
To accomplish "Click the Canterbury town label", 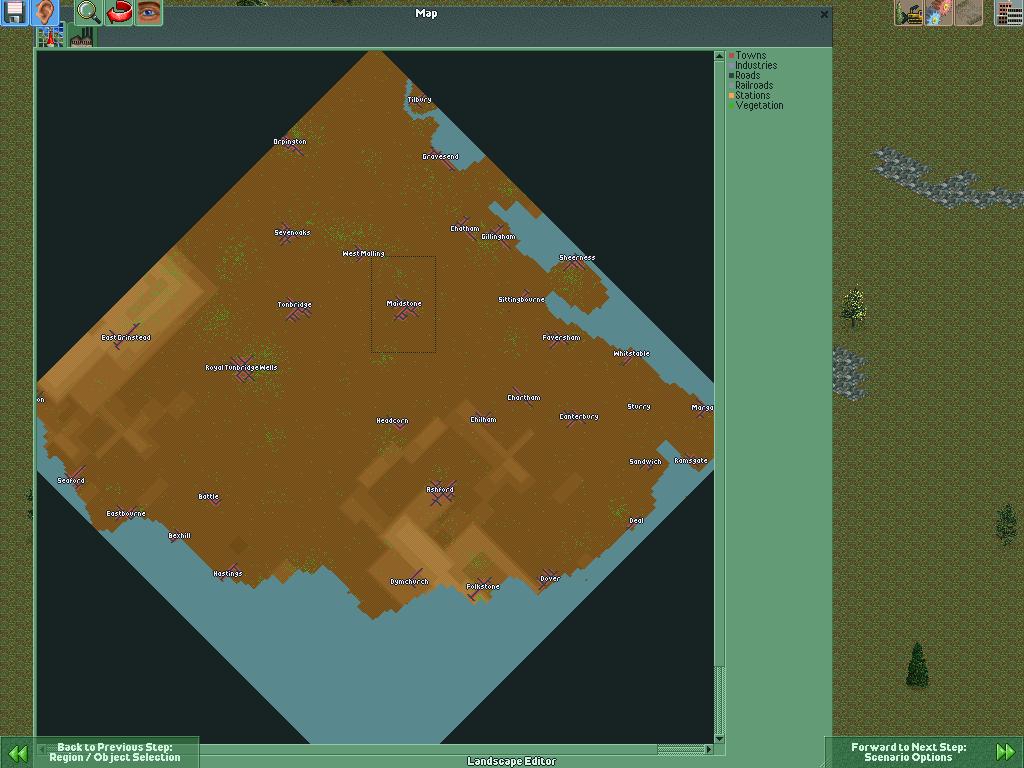I will (579, 417).
